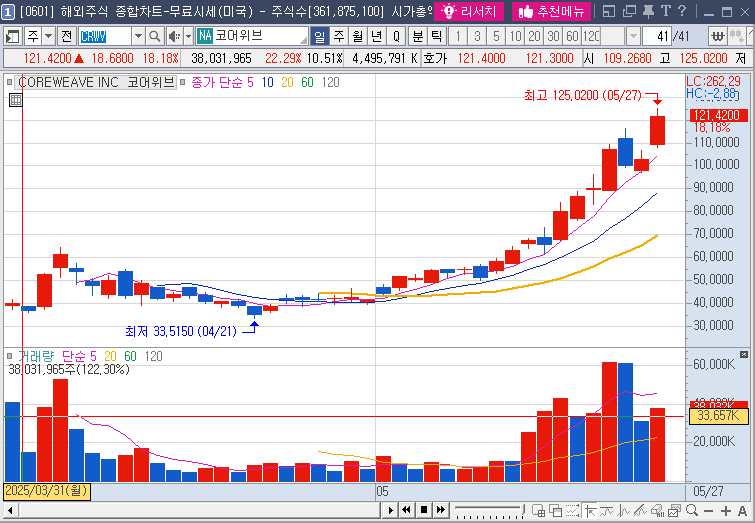
Task: Click the fast-forward playback icon
Action: pyautogui.click(x=442, y=510)
